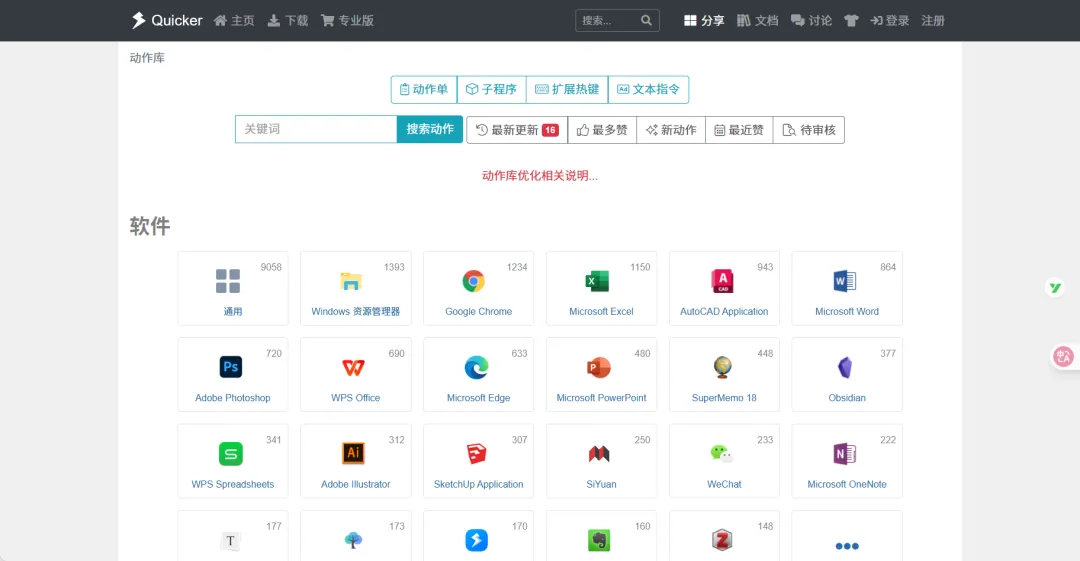Image resolution: width=1080 pixels, height=561 pixels.
Task: Open the 下载 download page
Action: 288,21
